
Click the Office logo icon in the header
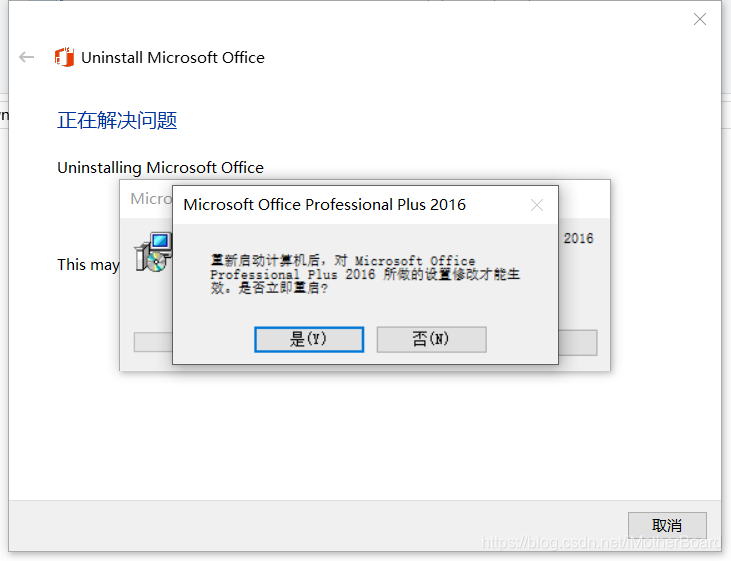coord(64,57)
